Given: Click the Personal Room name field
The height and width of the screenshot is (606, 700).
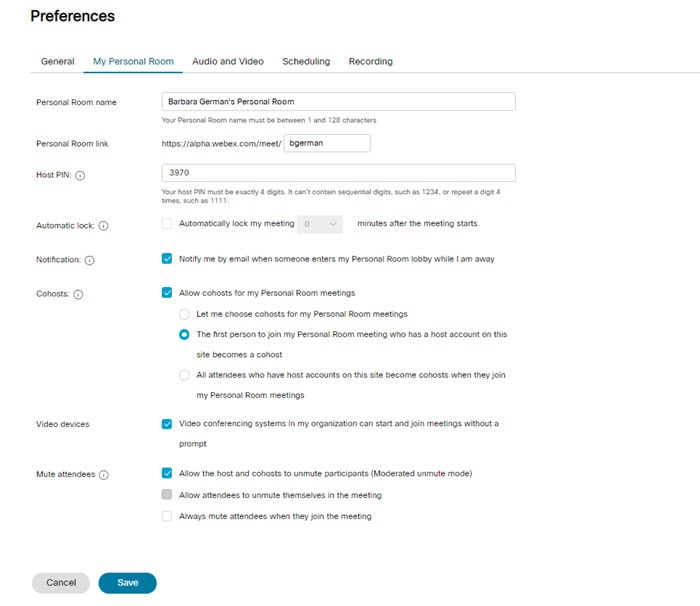Looking at the screenshot, I should [338, 101].
